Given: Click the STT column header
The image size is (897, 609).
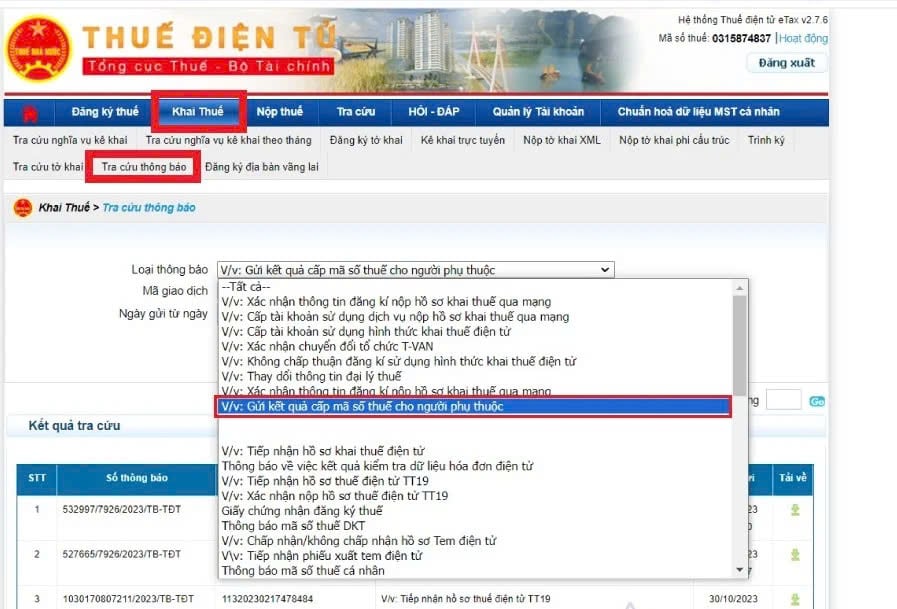Looking at the screenshot, I should tap(37, 477).
